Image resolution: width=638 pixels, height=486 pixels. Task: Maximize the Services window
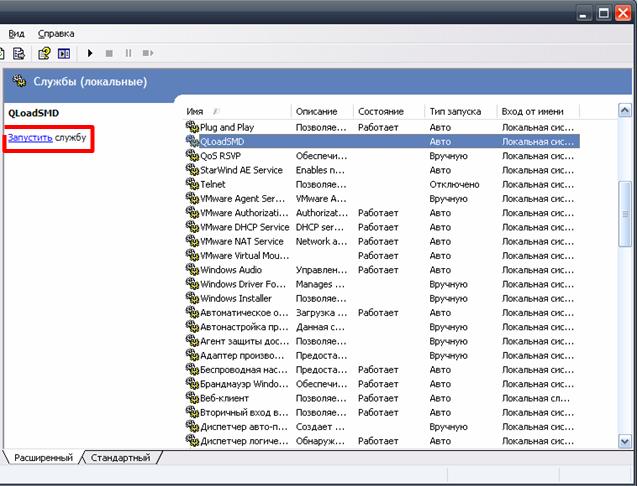point(603,13)
